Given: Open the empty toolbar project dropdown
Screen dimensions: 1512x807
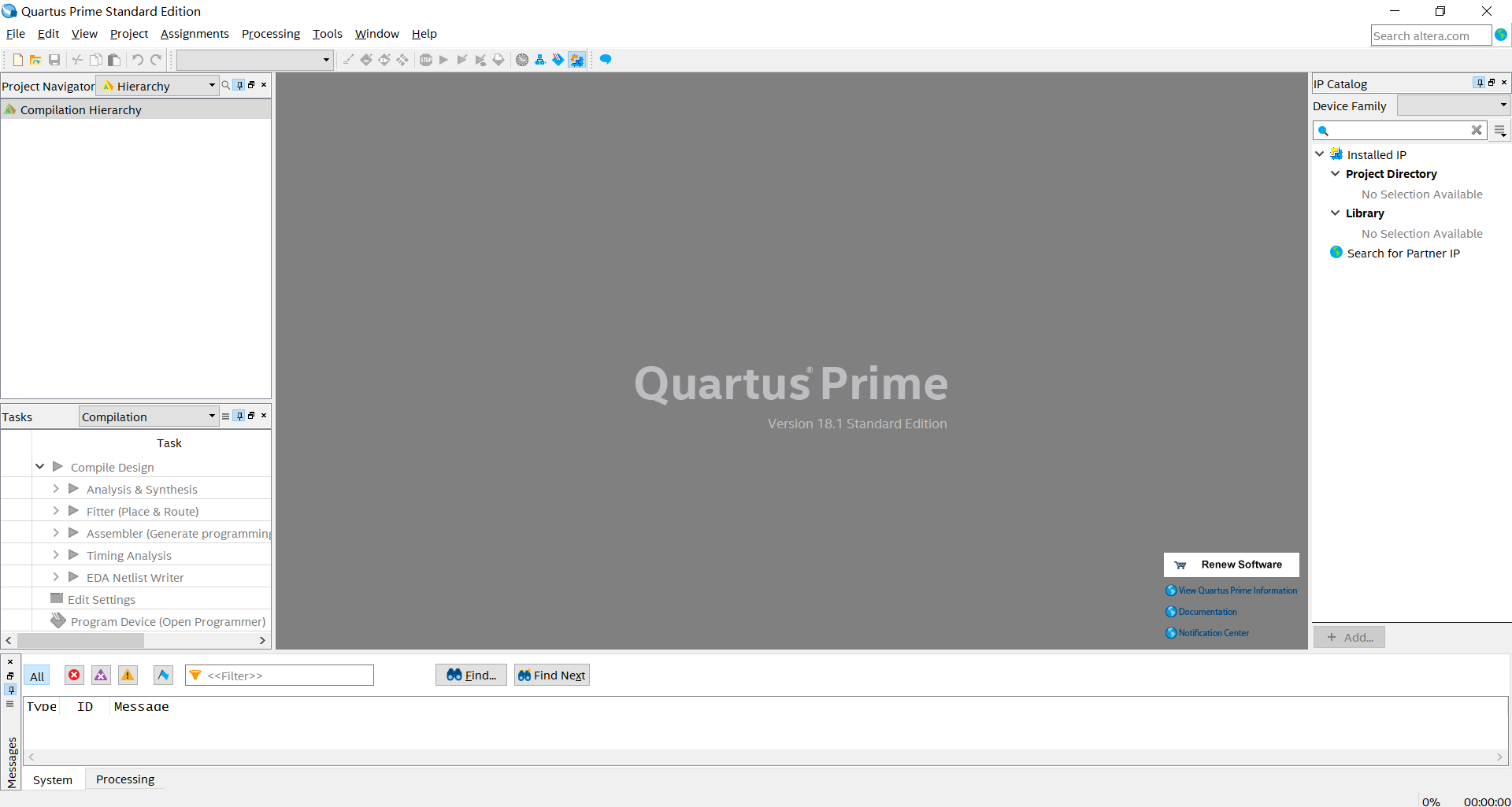Looking at the screenshot, I should [255, 60].
